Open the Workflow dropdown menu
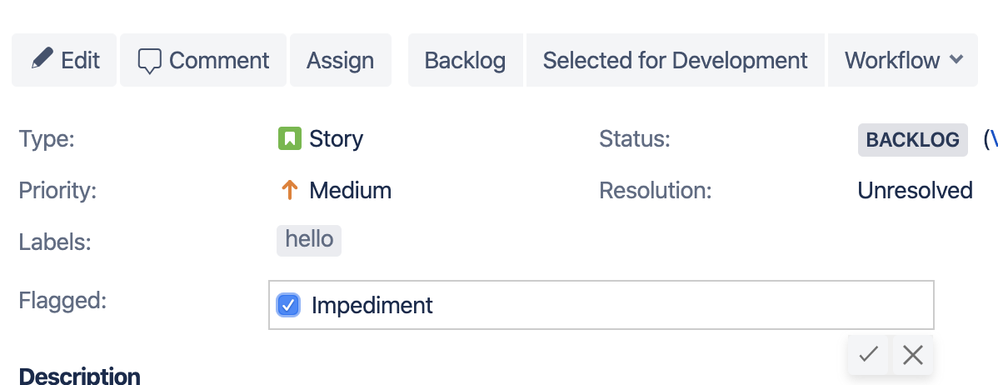This screenshot has width=998, height=385. coord(903,60)
